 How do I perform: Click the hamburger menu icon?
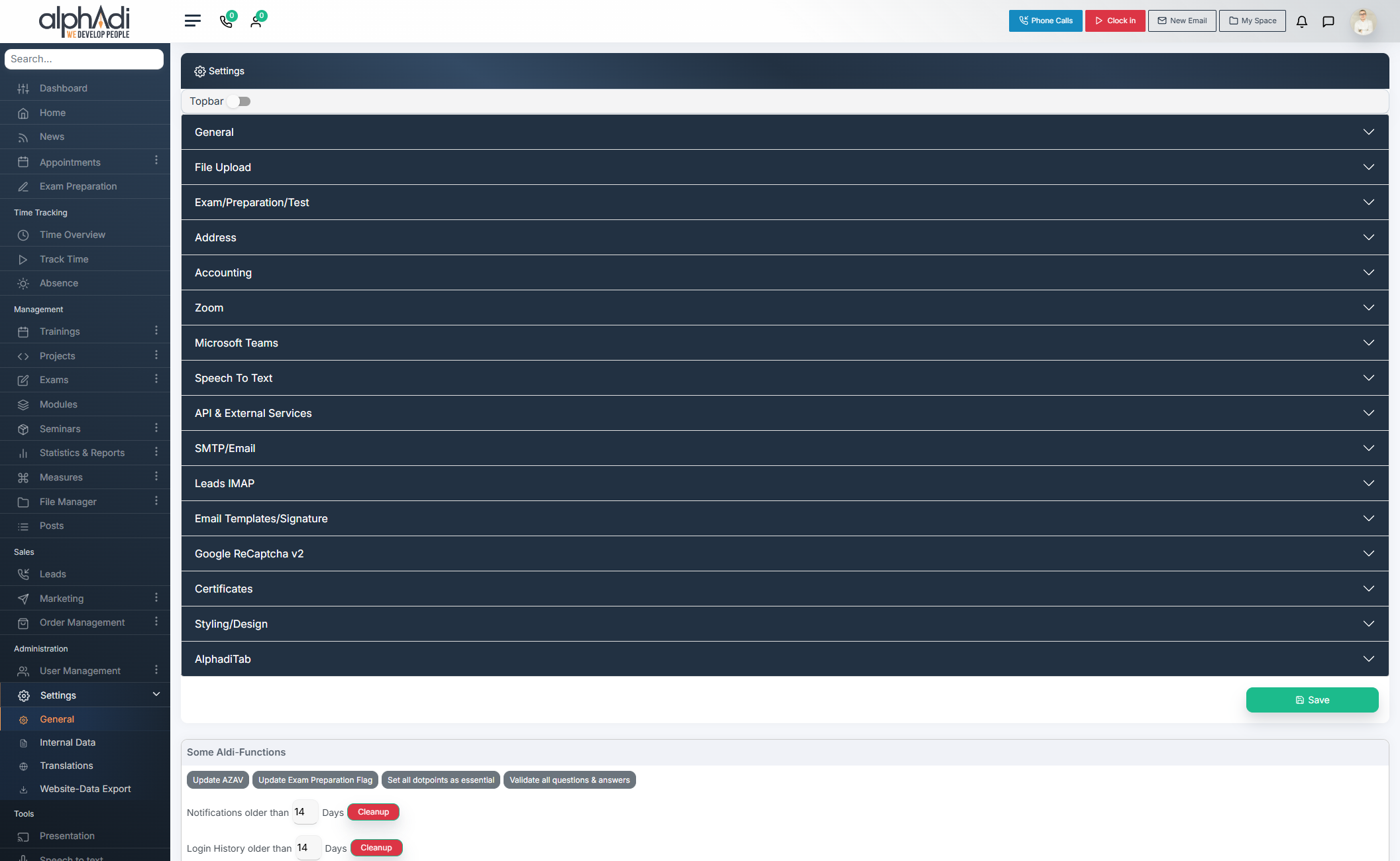tap(192, 21)
